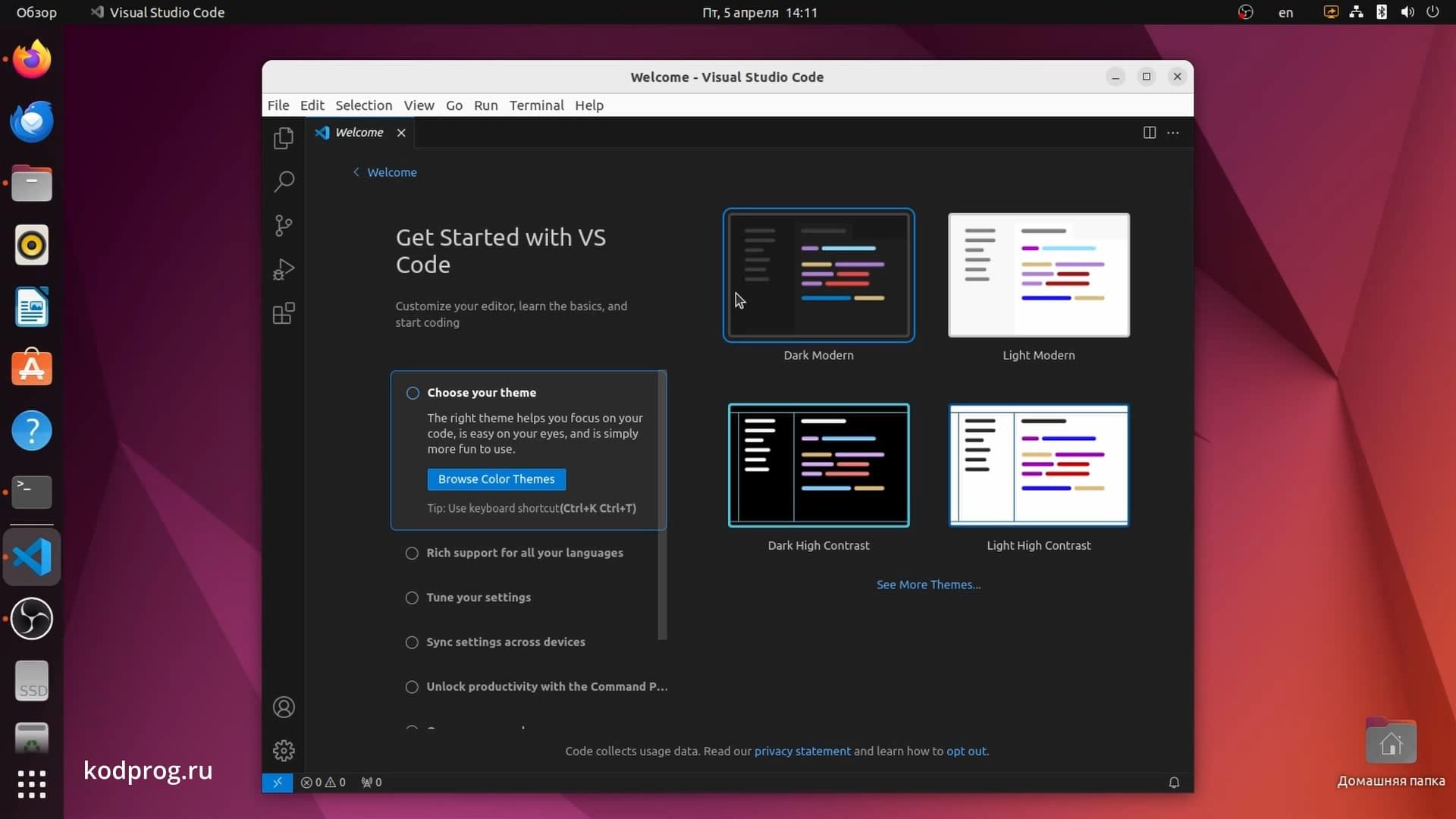Open Домашняя папка desktop folder
Viewport: 1456px width, 819px height.
1391,752
